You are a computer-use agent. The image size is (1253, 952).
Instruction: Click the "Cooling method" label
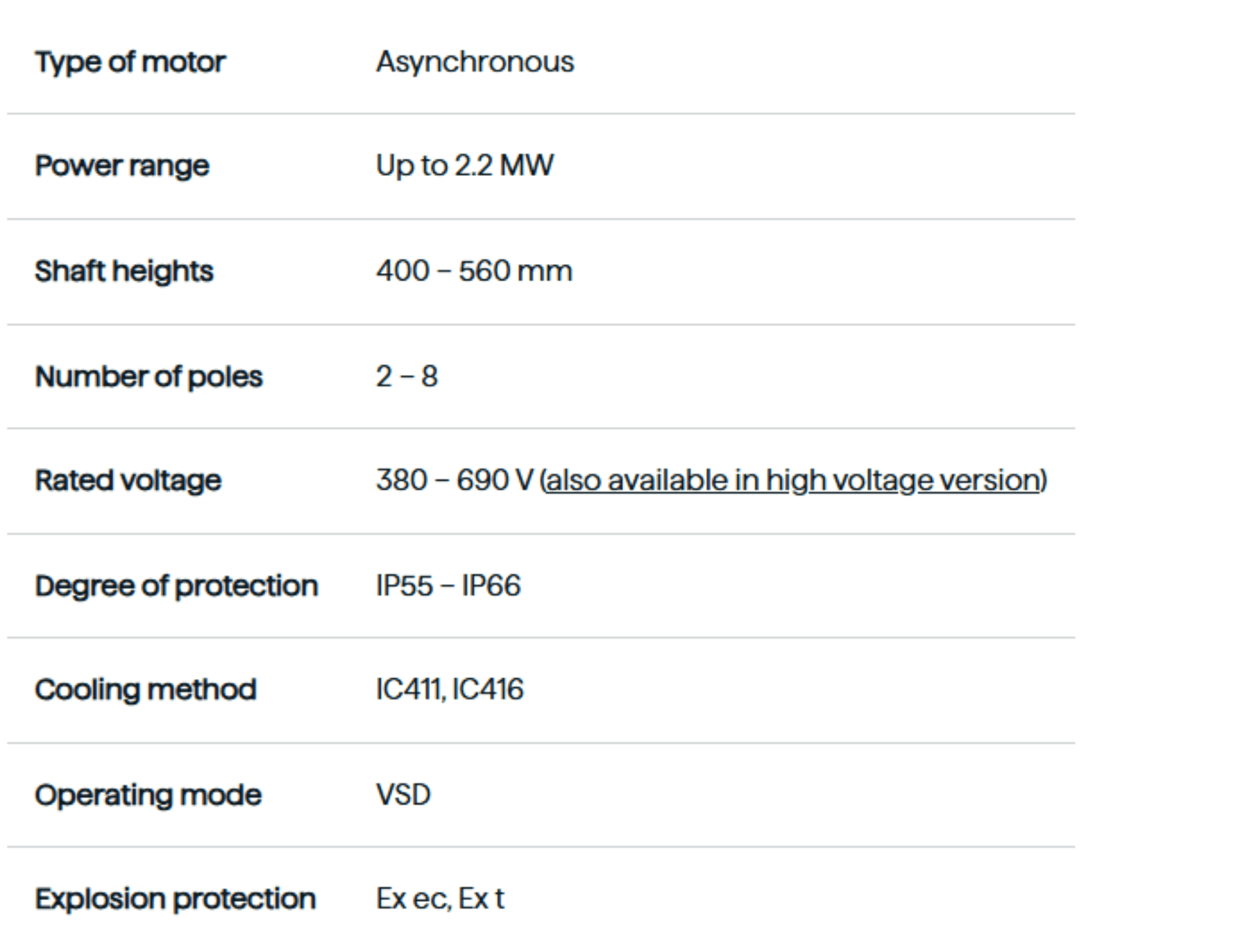pos(146,690)
